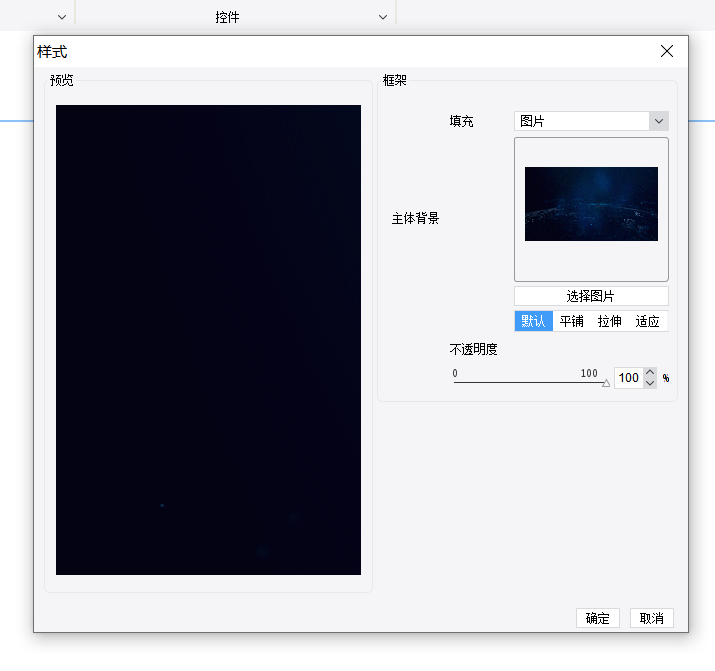Click the dark preview image area
715x671 pixels.
tap(208, 340)
